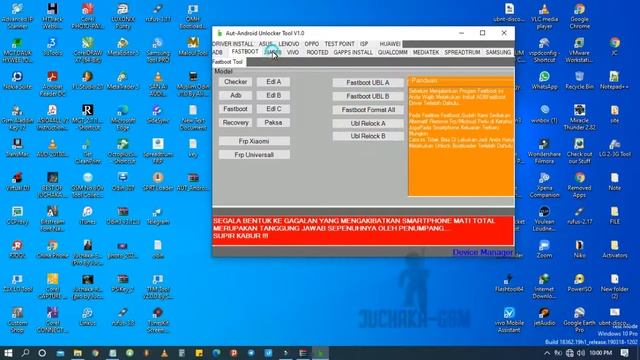The height and width of the screenshot is (360, 640).
Task: Select the Fastboot Tool sub-tab
Action: (228, 62)
